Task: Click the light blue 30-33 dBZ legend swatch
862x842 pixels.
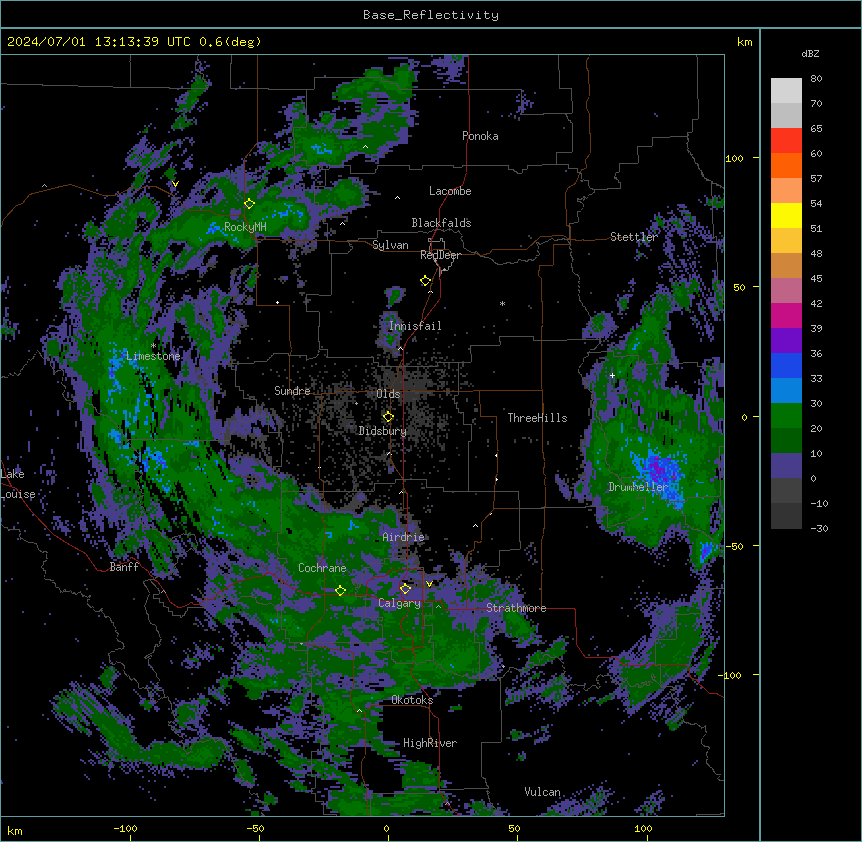Action: click(786, 391)
